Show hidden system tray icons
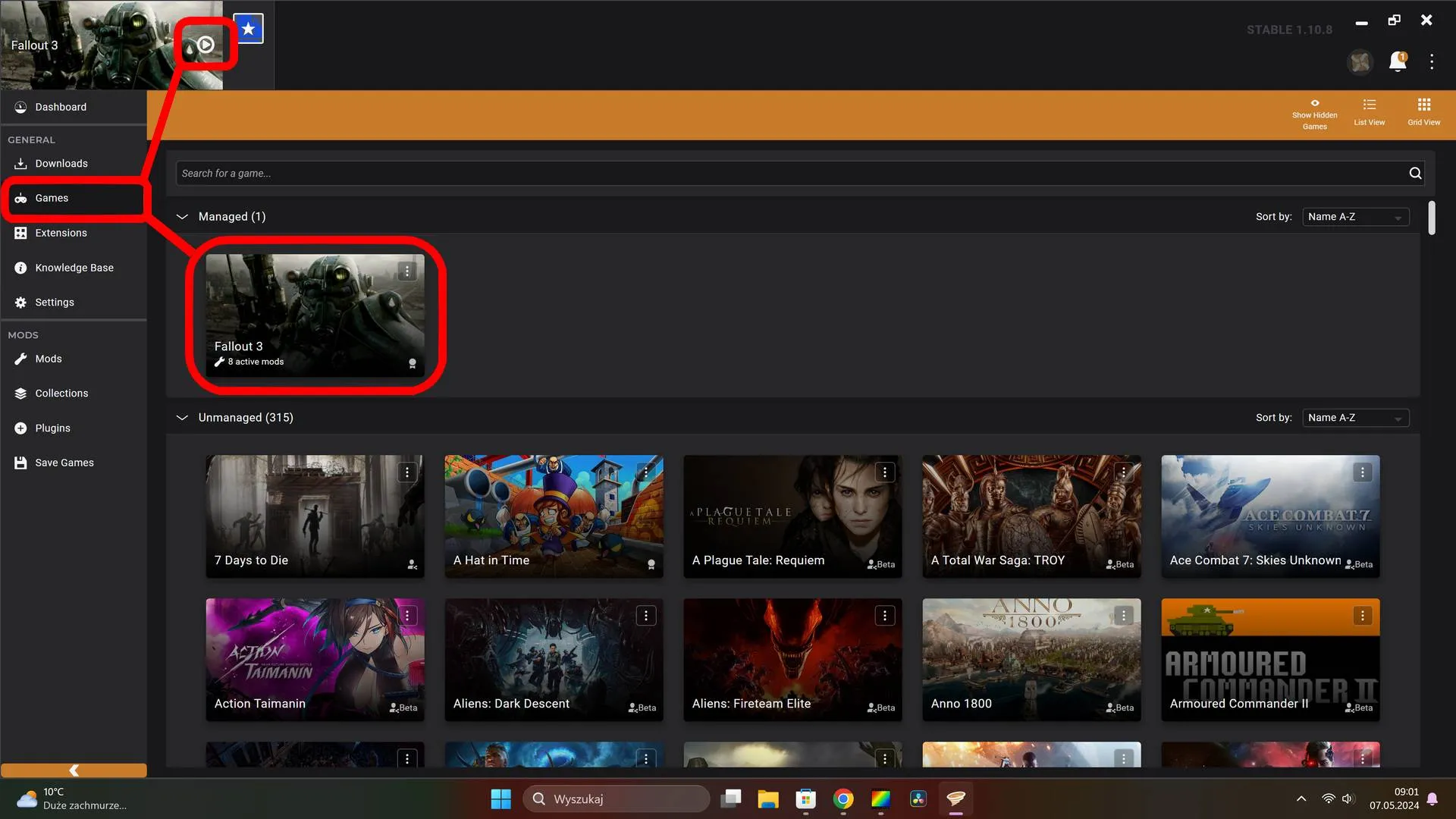1456x819 pixels. coord(1301,799)
